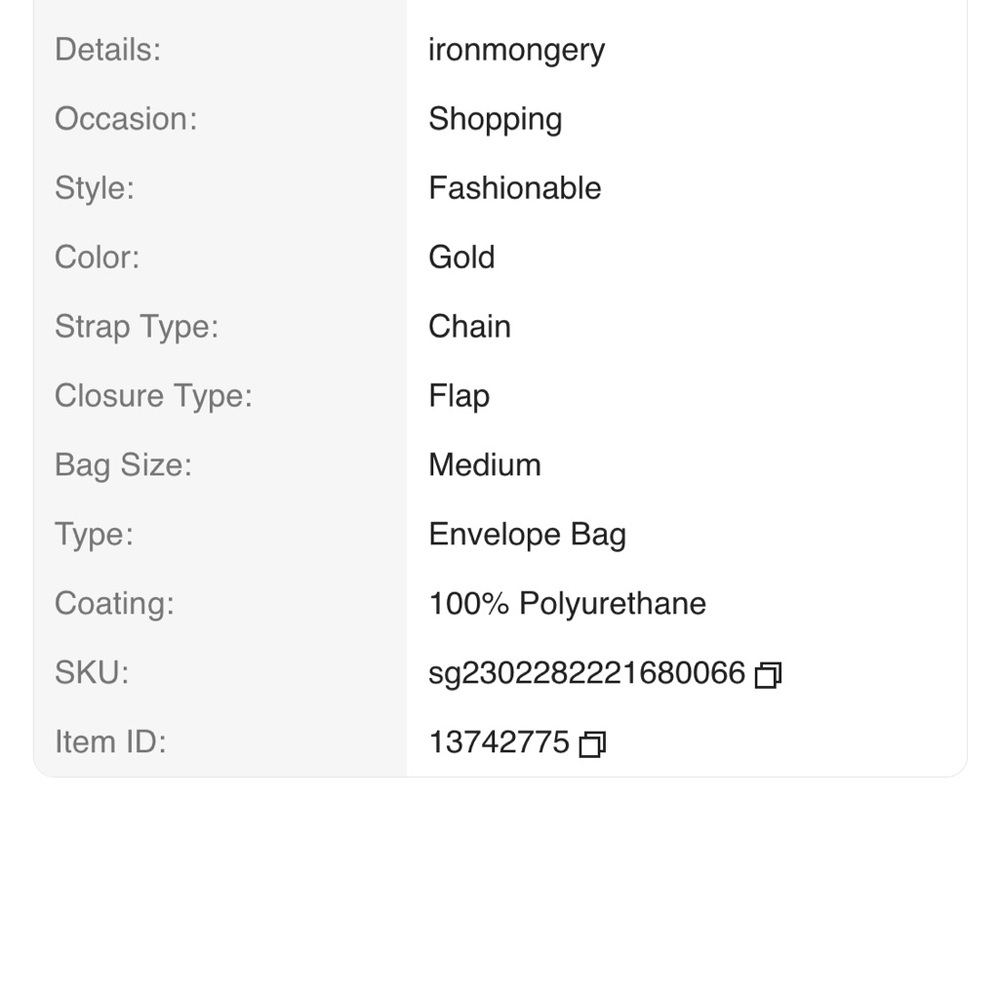Click the Bag Size value Medium

click(x=485, y=465)
